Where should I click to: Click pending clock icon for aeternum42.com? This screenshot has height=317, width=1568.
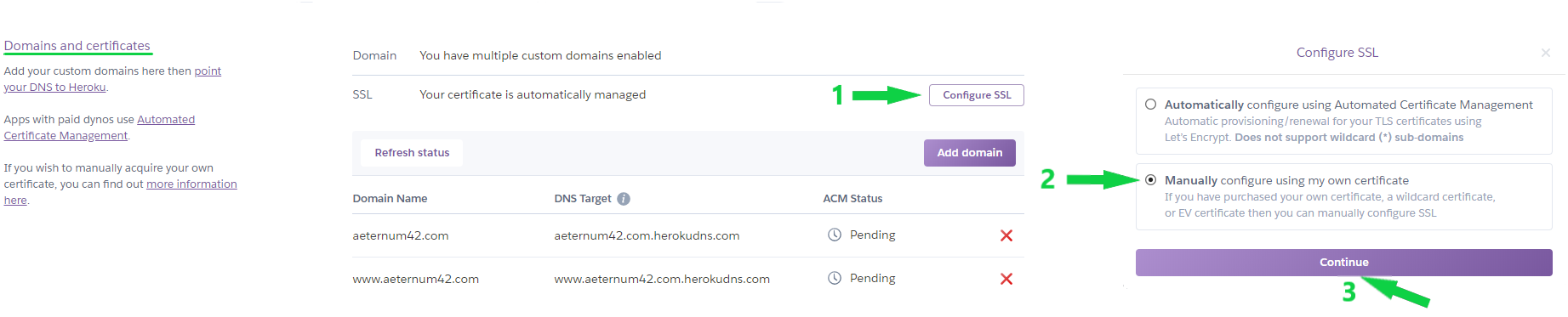point(835,235)
